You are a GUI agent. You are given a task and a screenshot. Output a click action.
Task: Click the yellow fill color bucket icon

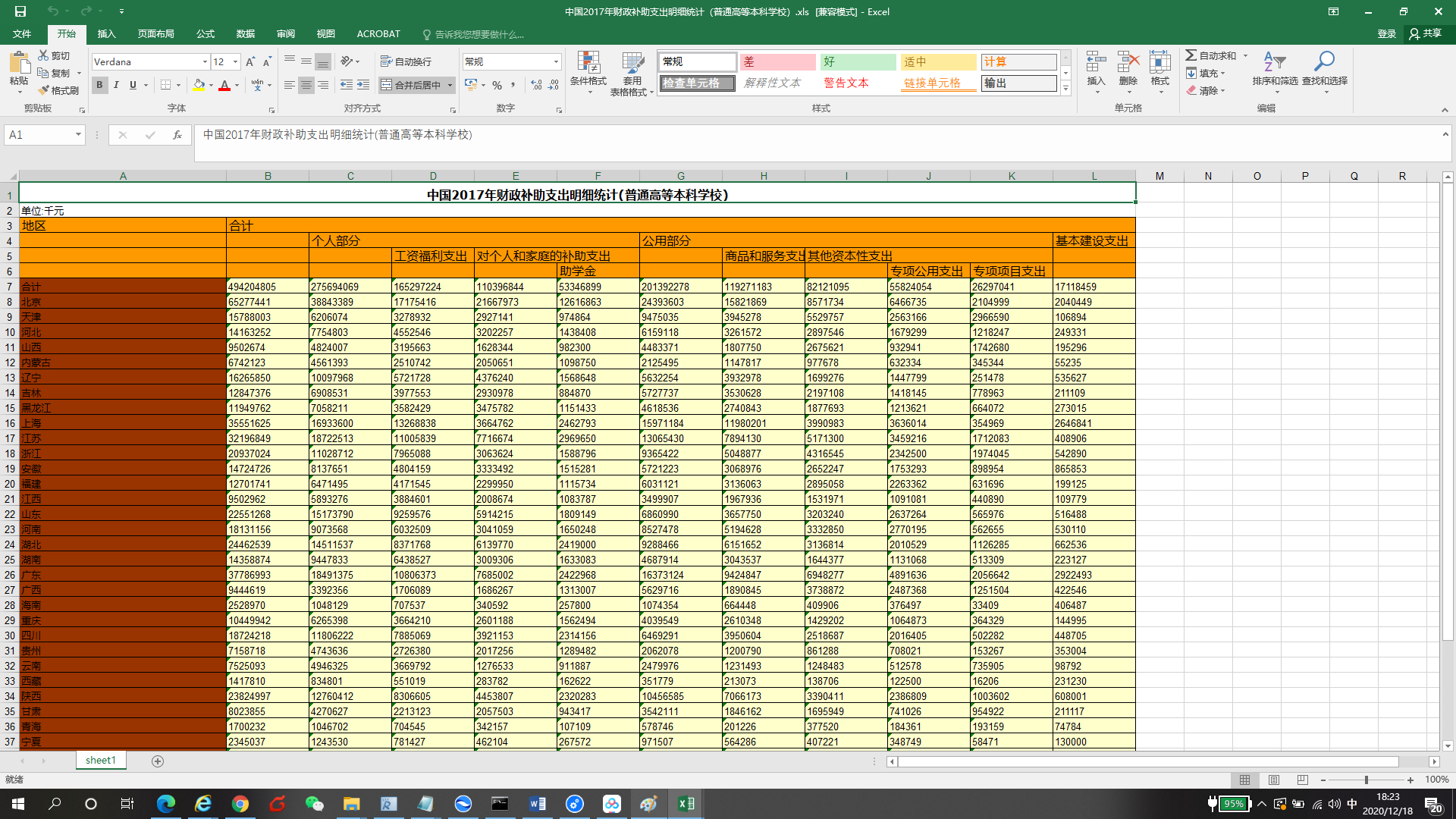tap(199, 85)
